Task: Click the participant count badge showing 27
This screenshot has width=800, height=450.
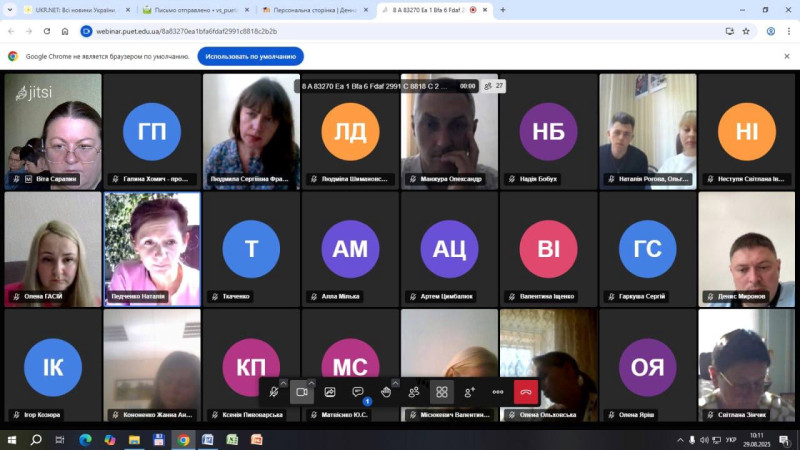Action: (x=495, y=86)
